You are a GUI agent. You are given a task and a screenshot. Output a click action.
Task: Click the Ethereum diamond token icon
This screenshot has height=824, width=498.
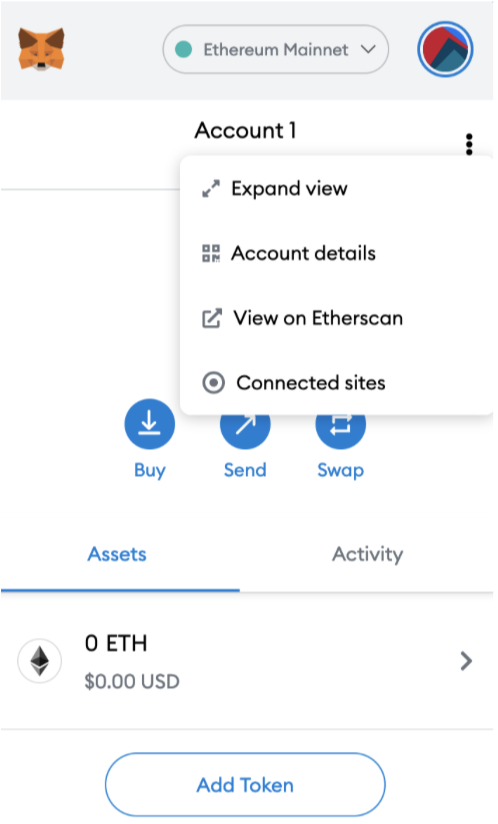tap(39, 661)
